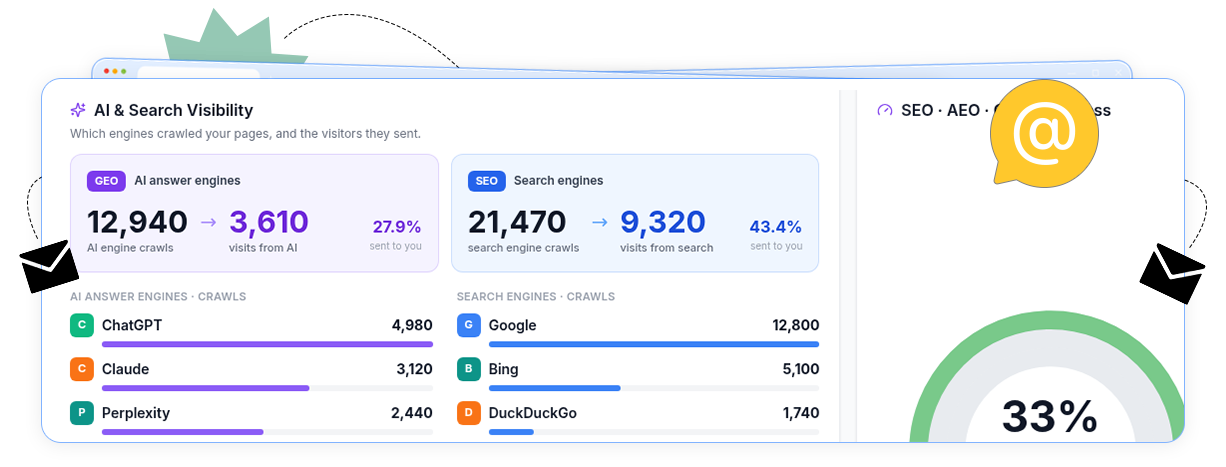The image size is (1226, 467).
Task: Click the Bing engine icon
Action: (x=468, y=369)
